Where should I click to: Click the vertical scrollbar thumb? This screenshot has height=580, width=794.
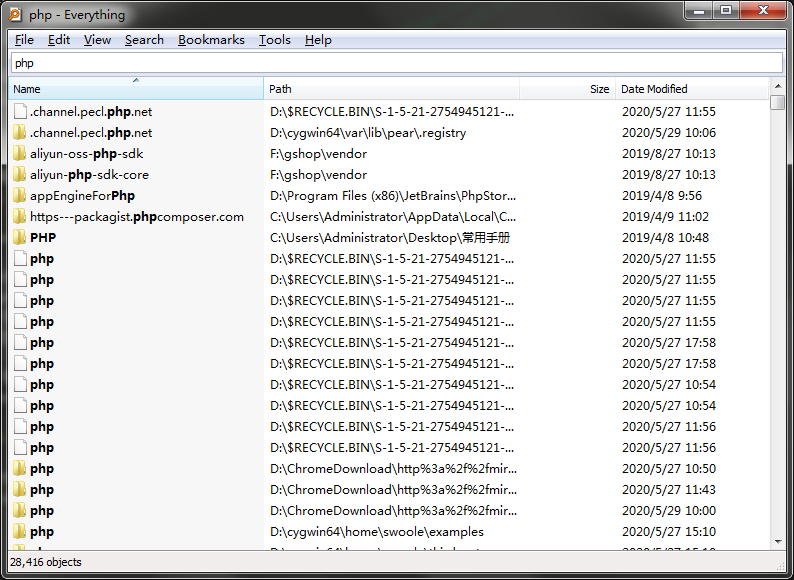pyautogui.click(x=778, y=102)
